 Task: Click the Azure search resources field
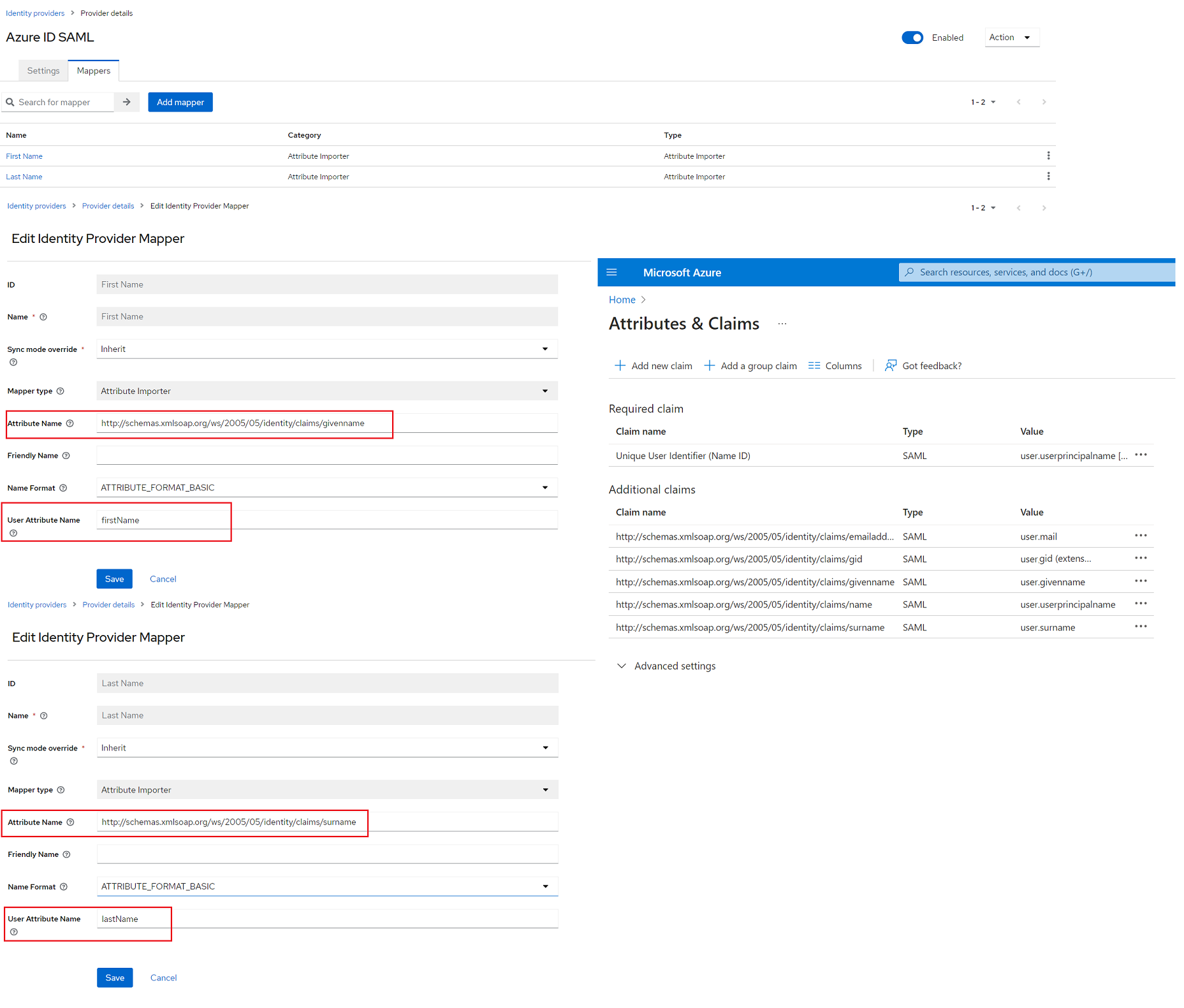pyautogui.click(x=1037, y=272)
